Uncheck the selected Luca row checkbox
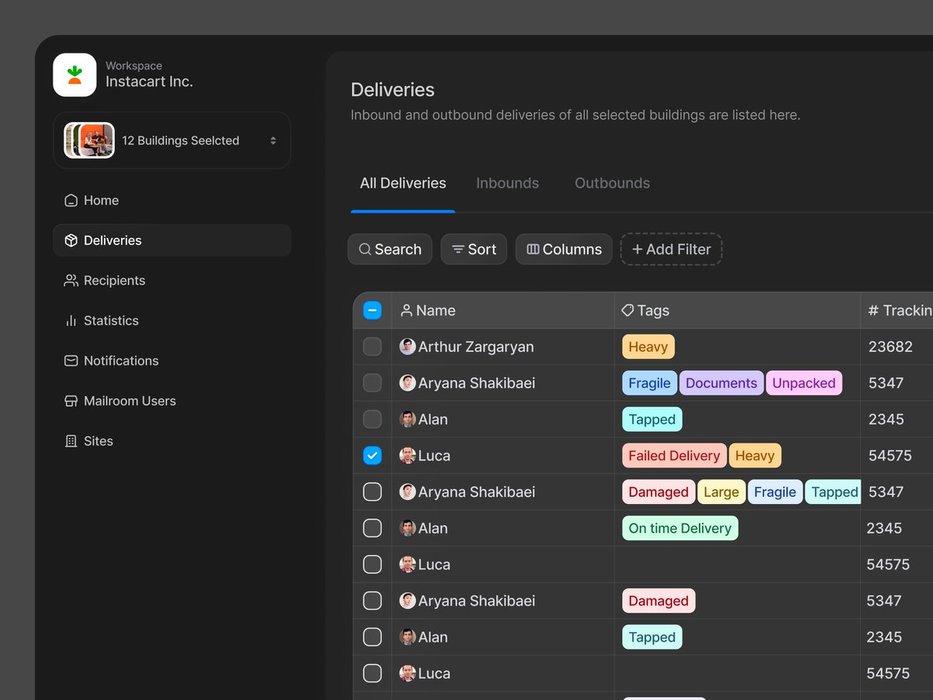This screenshot has height=700, width=933. coord(372,455)
